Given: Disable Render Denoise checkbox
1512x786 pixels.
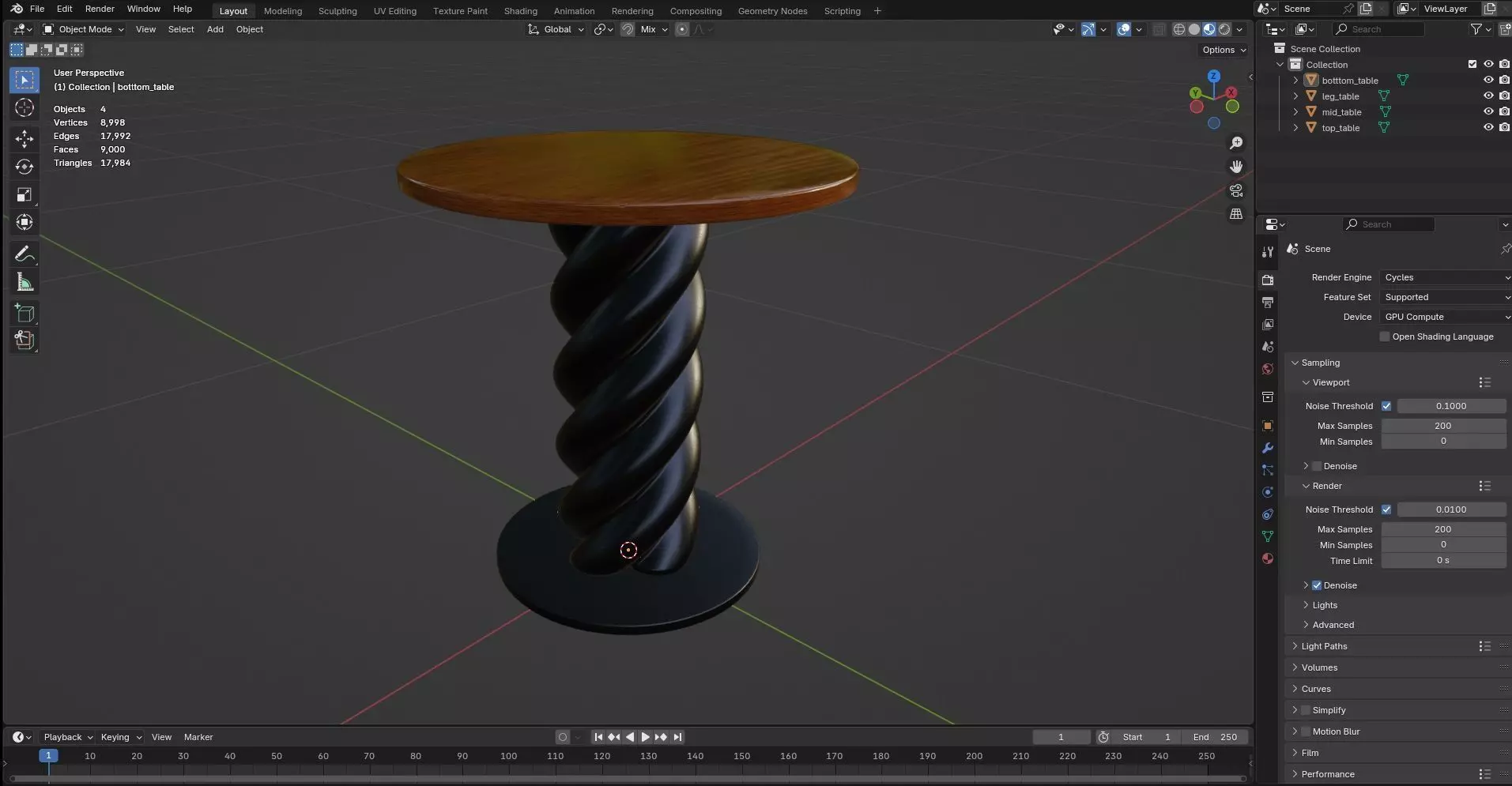Looking at the screenshot, I should coord(1317,585).
